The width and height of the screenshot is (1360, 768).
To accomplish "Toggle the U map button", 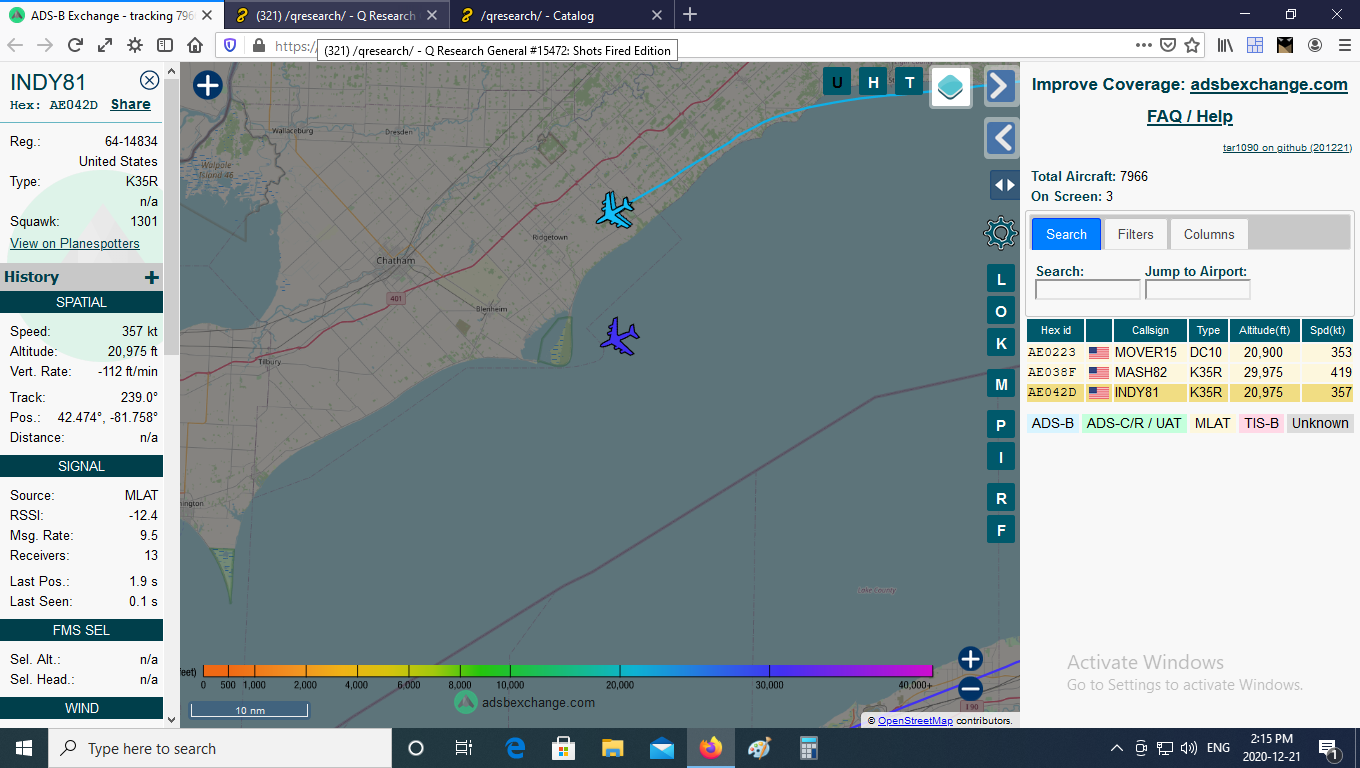I will [x=837, y=82].
